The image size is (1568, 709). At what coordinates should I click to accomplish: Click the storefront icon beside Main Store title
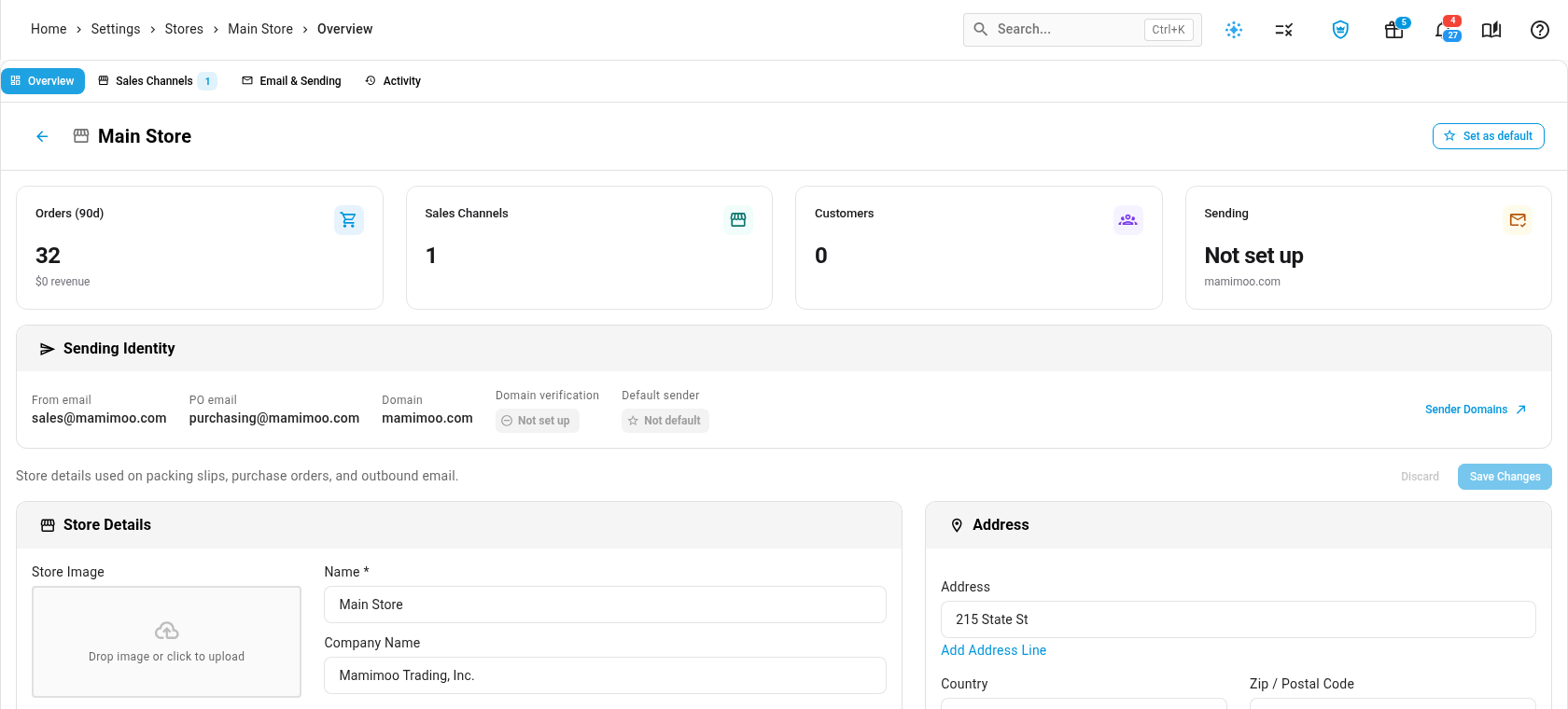point(81,136)
